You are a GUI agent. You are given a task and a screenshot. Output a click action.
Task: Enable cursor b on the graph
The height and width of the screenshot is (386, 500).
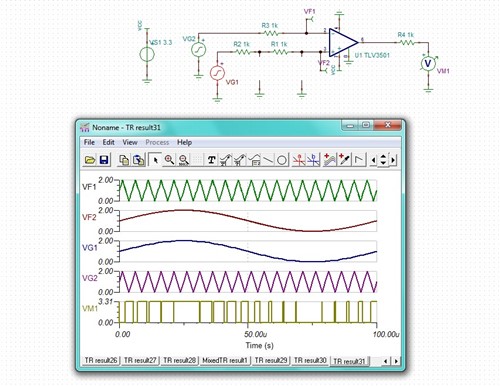point(313,160)
